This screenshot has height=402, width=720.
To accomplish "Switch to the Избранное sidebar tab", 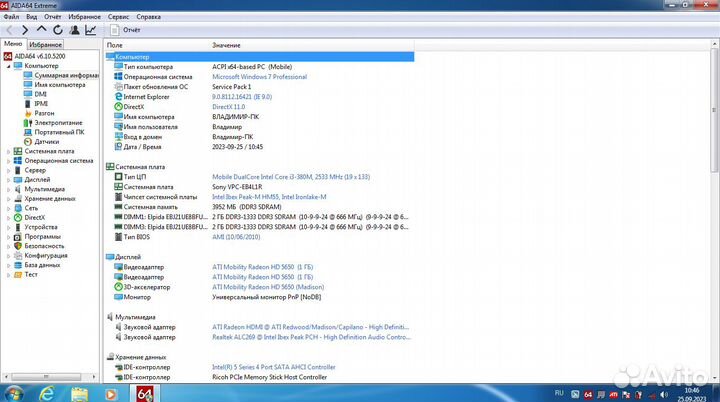I will (x=45, y=45).
